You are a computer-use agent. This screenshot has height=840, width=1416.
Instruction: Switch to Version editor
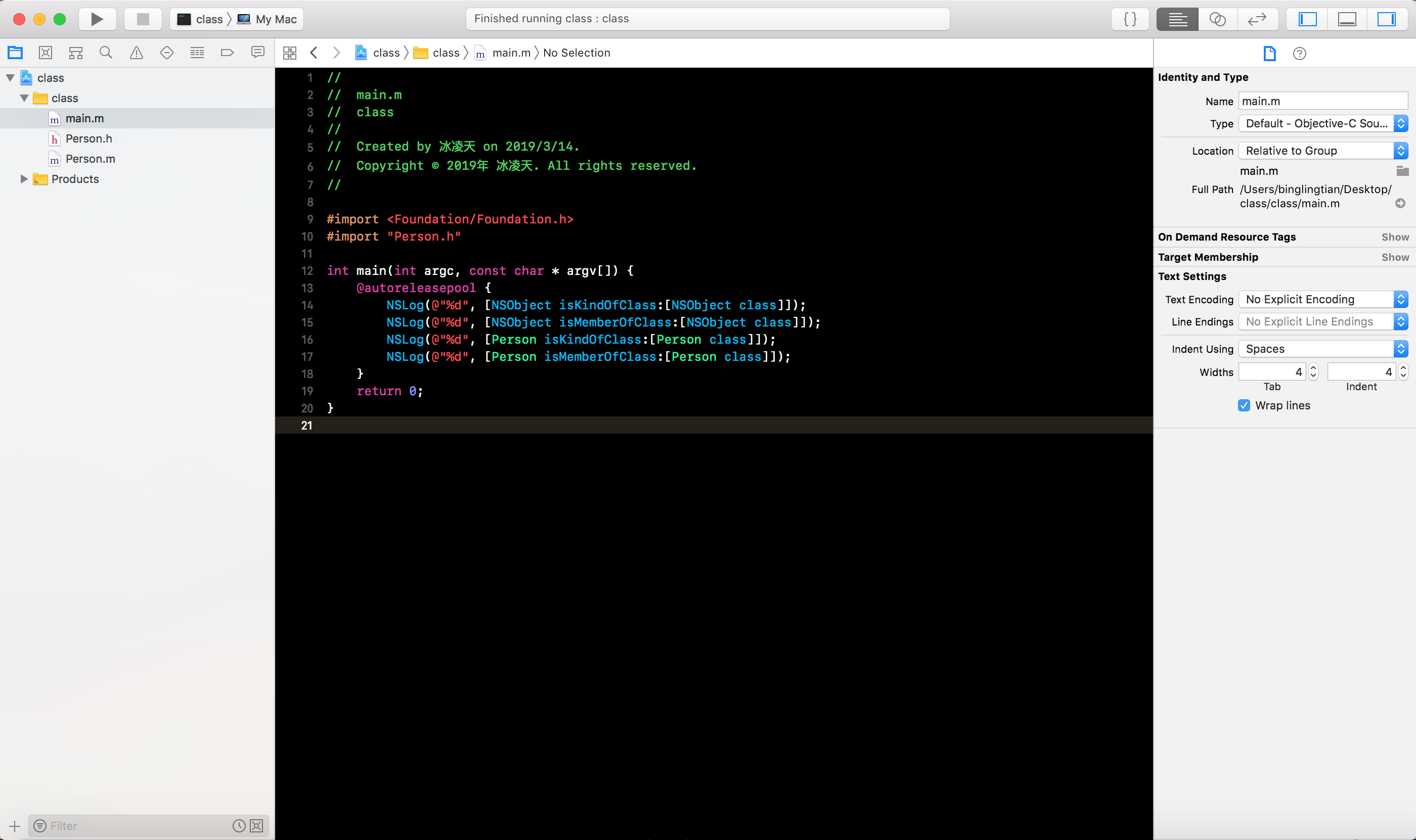[x=1257, y=19]
